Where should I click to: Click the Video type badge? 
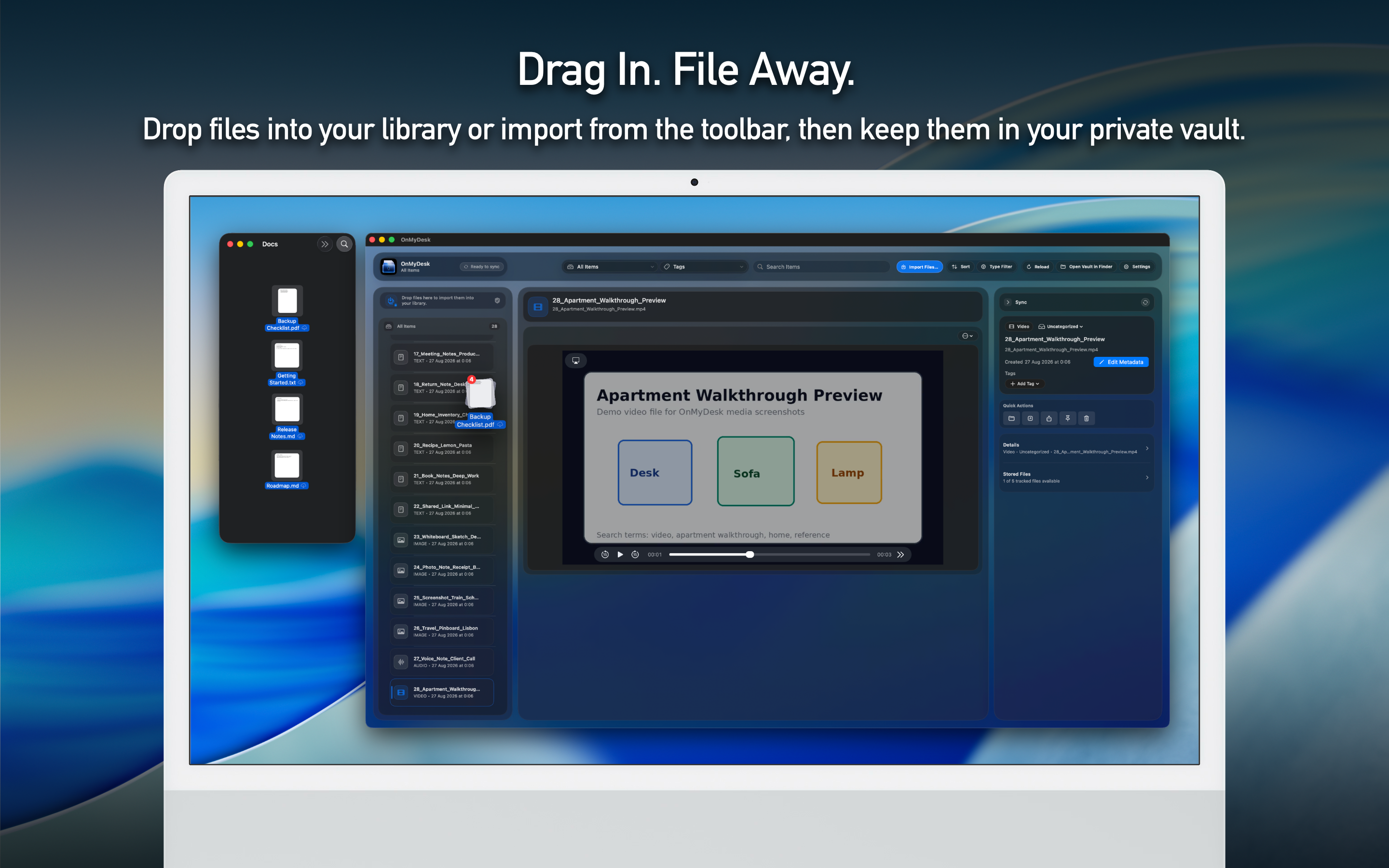point(1019,326)
